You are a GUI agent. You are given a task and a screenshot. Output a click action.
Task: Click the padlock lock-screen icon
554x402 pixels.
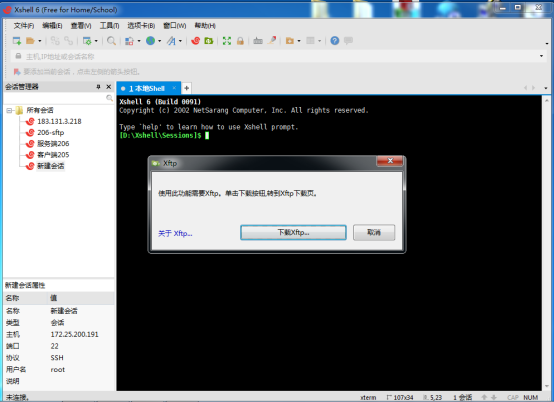240,41
